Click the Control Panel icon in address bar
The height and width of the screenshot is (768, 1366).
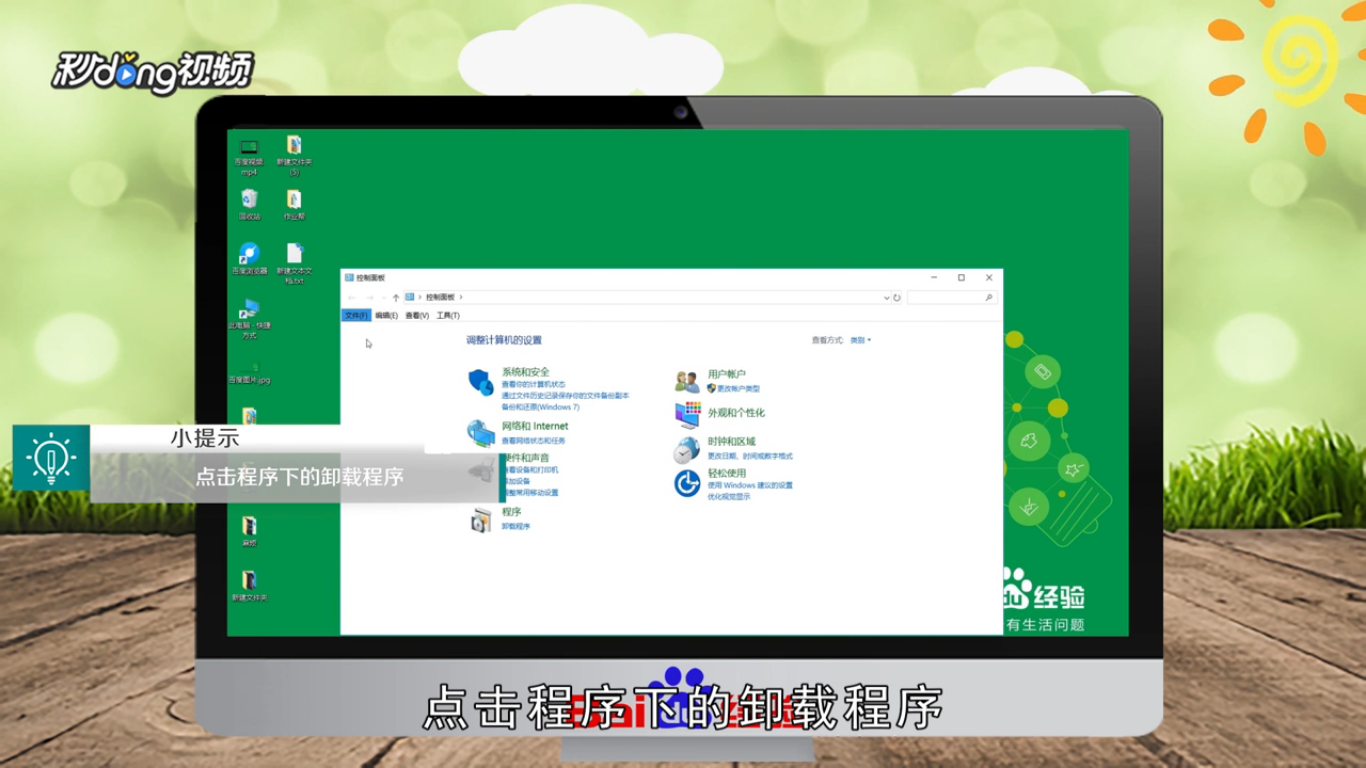click(x=410, y=297)
